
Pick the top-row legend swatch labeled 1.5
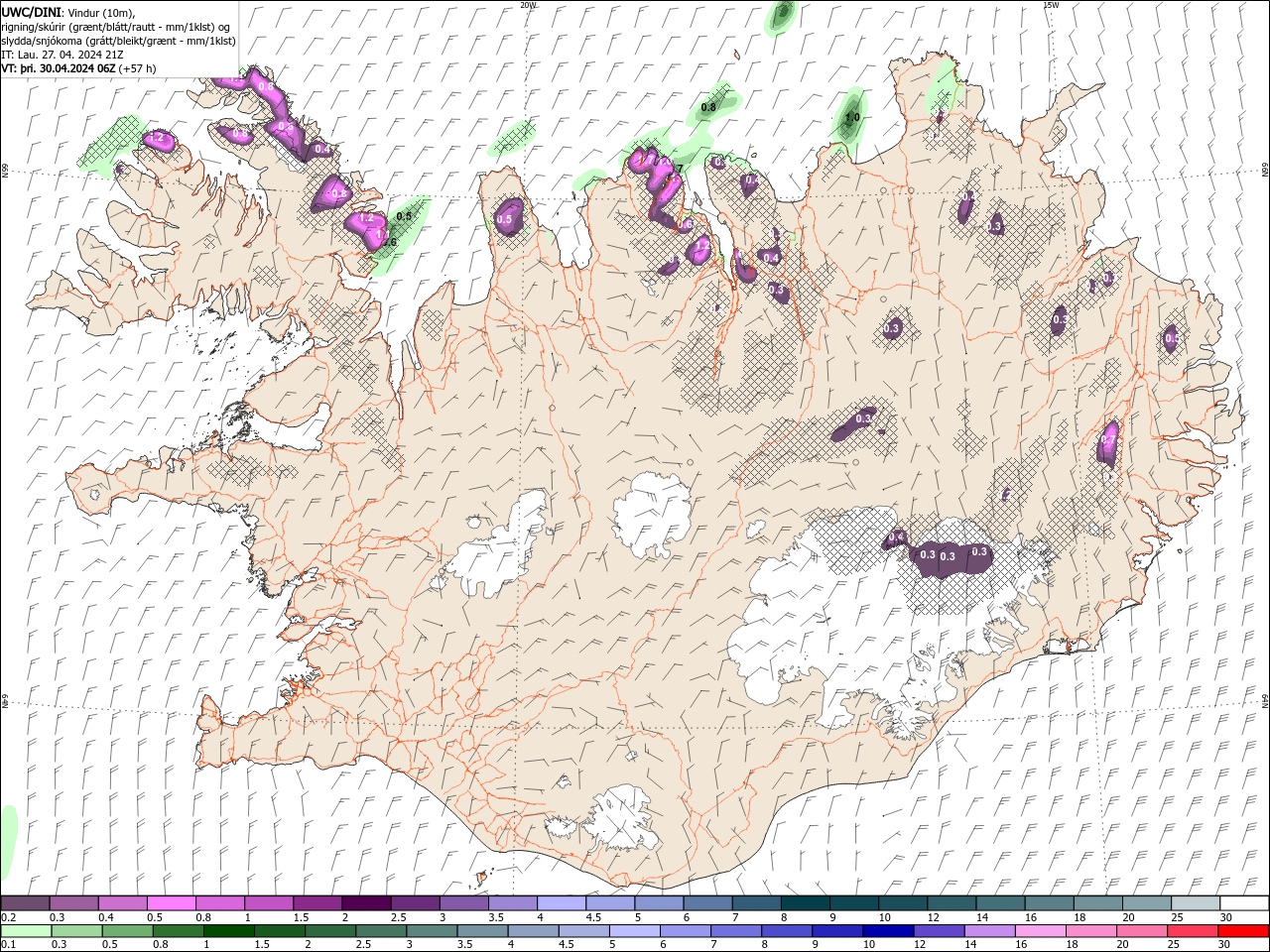(317, 903)
